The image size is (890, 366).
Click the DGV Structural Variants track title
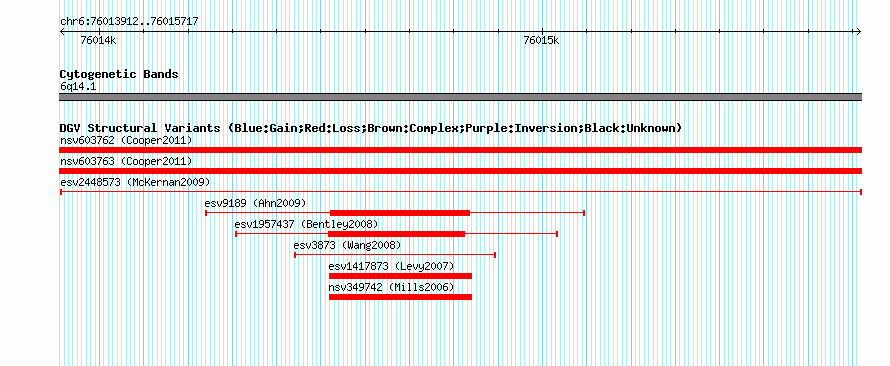[x=371, y=128]
